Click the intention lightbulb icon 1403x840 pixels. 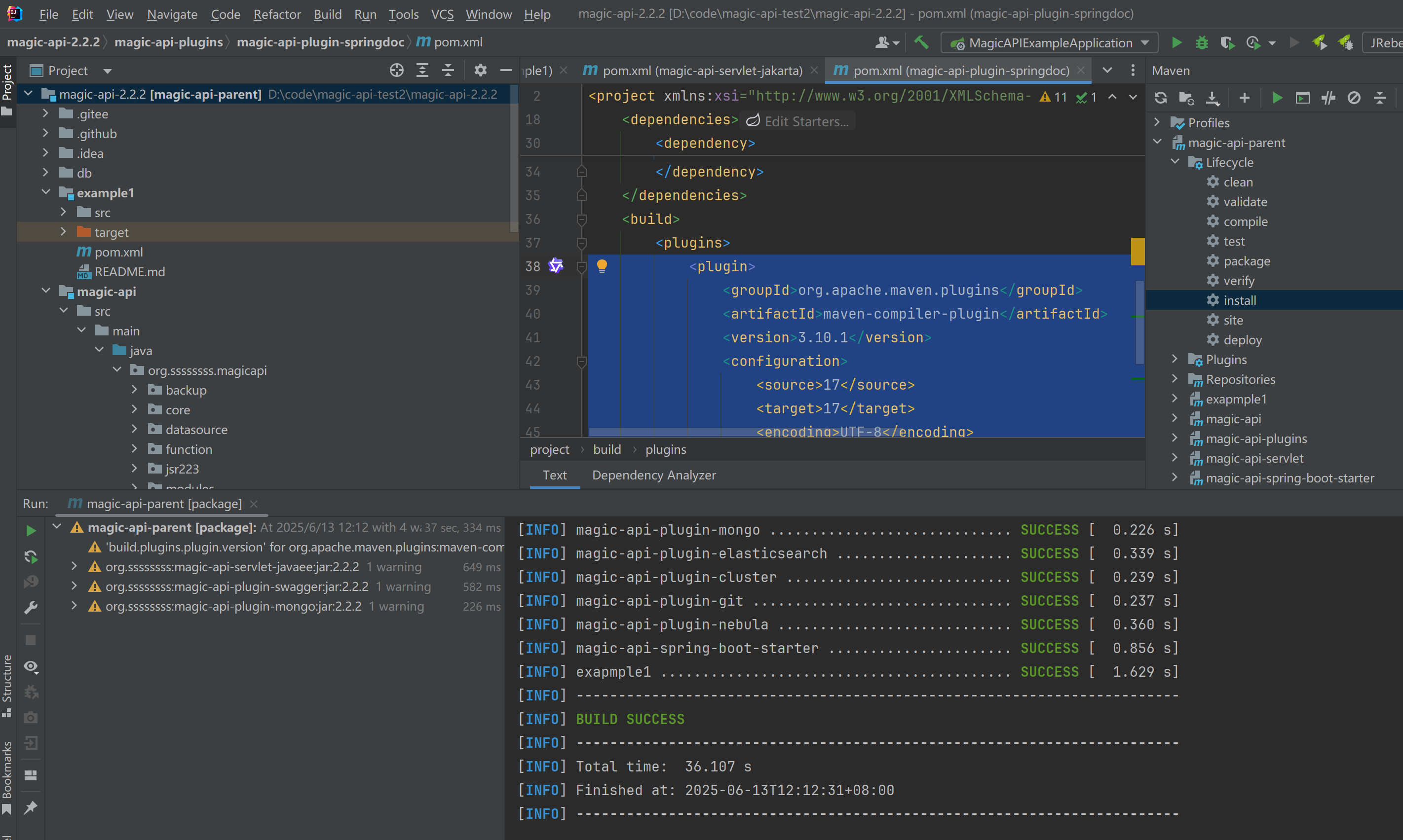pyautogui.click(x=602, y=265)
